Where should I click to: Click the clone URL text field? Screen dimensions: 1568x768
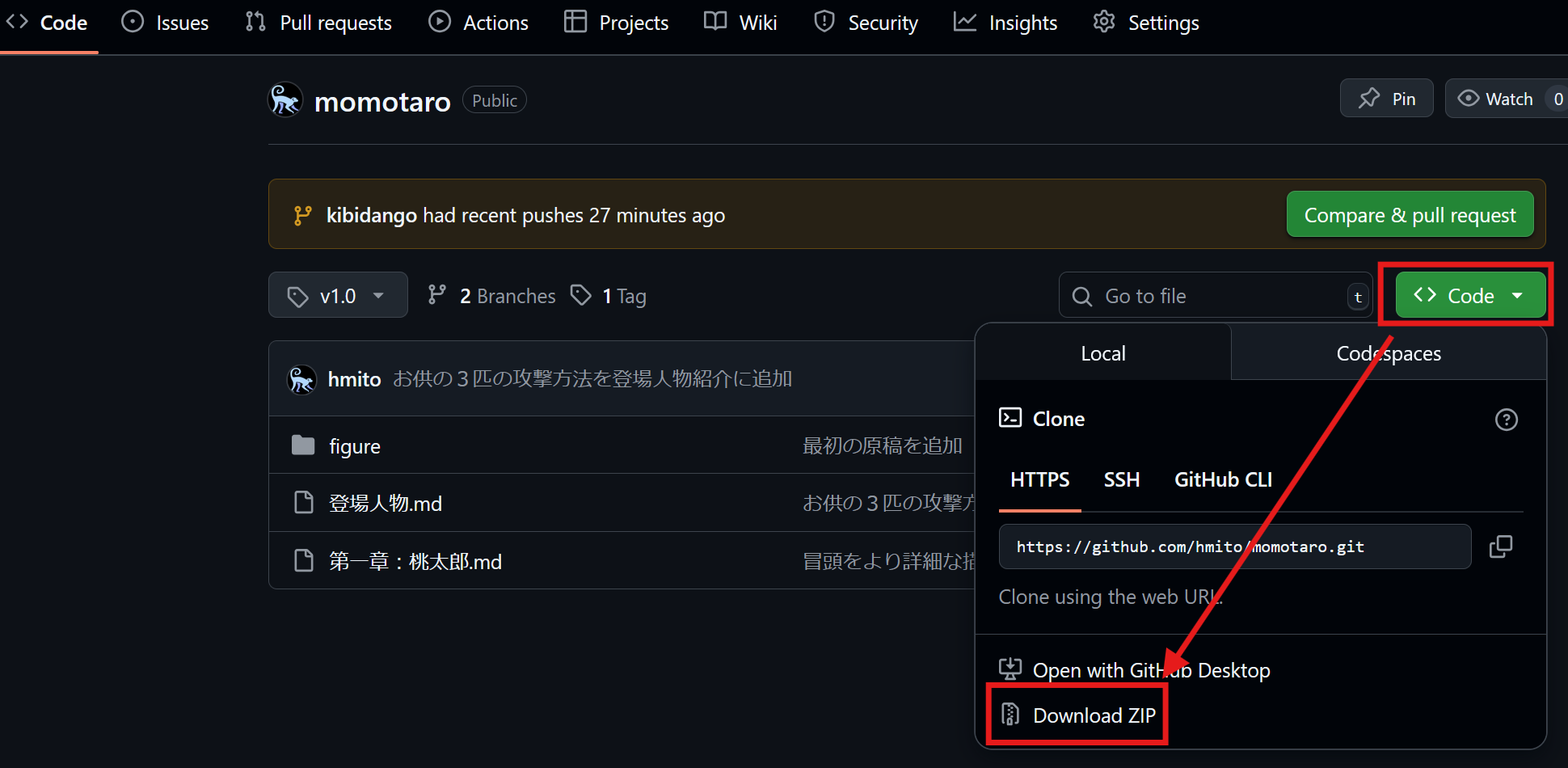pyautogui.click(x=1235, y=546)
